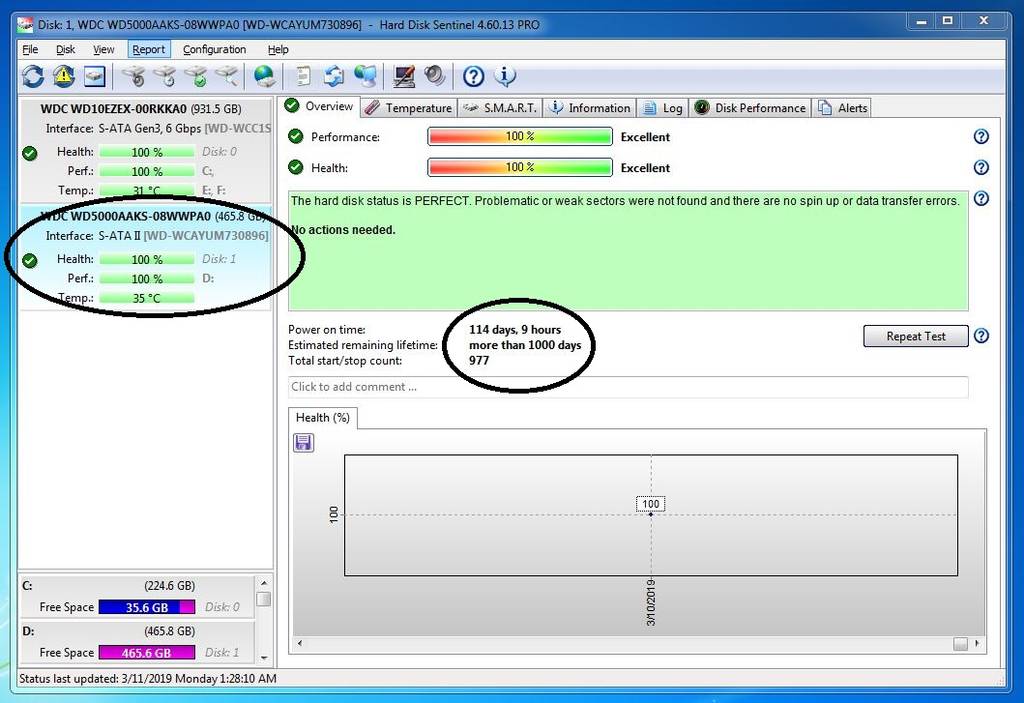Screen dimensions: 1024x703
Task: Open the File menu
Action: point(30,50)
